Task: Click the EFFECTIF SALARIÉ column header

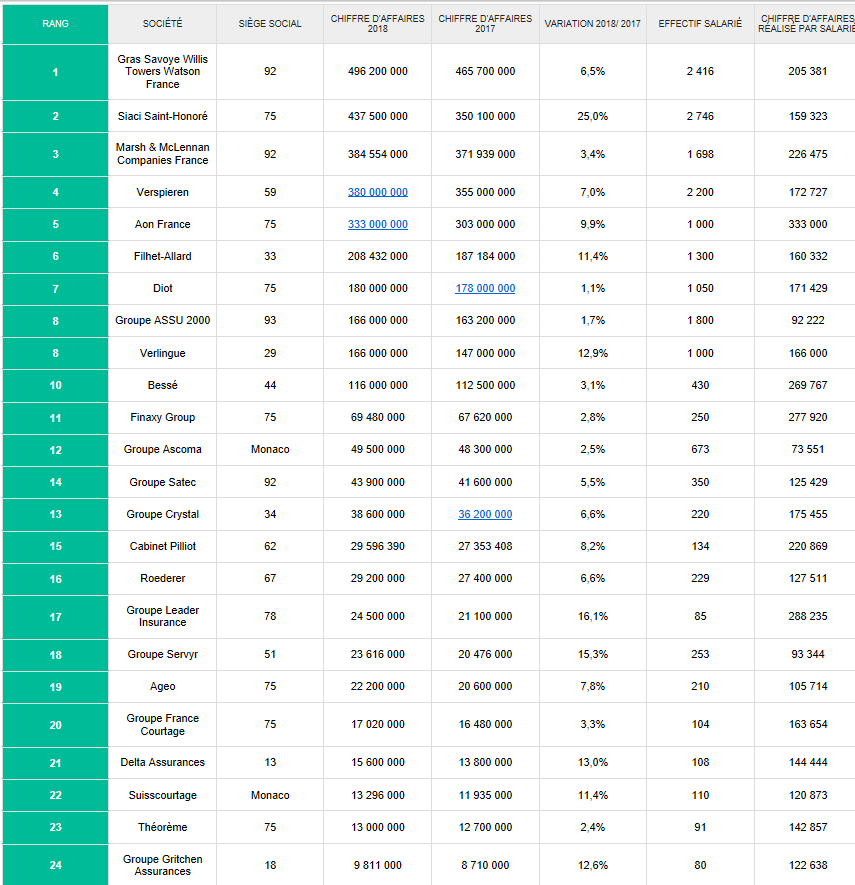Action: click(700, 24)
